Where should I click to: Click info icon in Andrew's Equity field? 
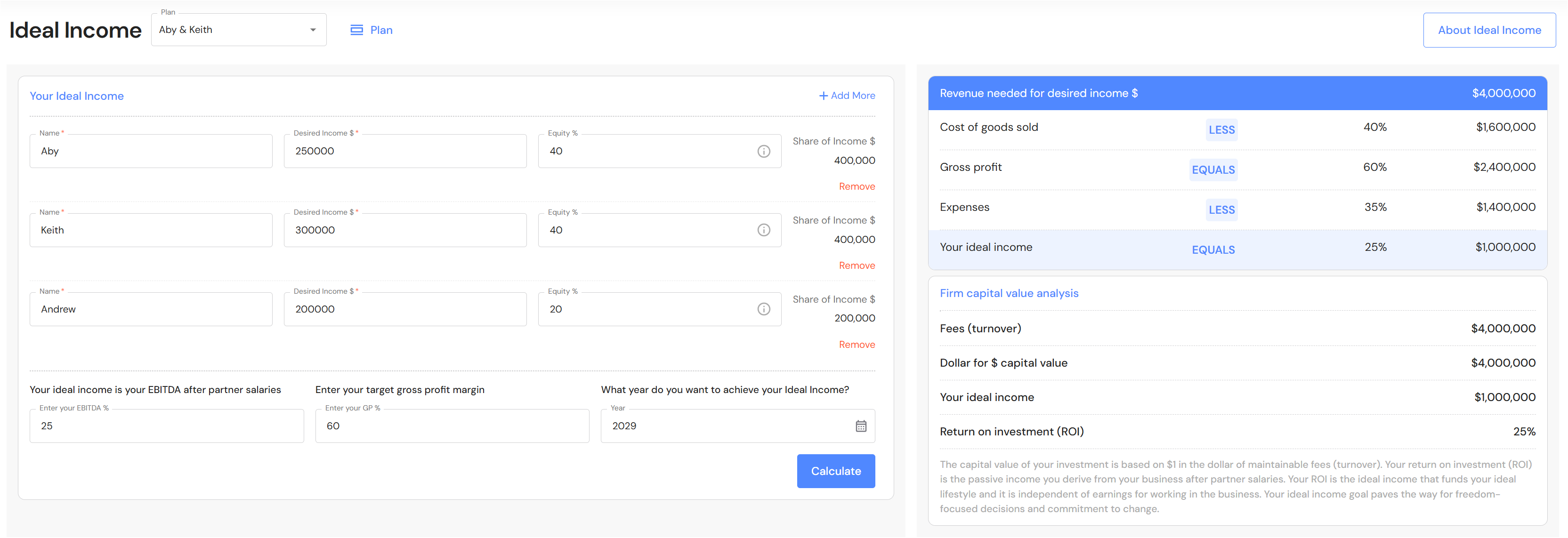(x=763, y=309)
